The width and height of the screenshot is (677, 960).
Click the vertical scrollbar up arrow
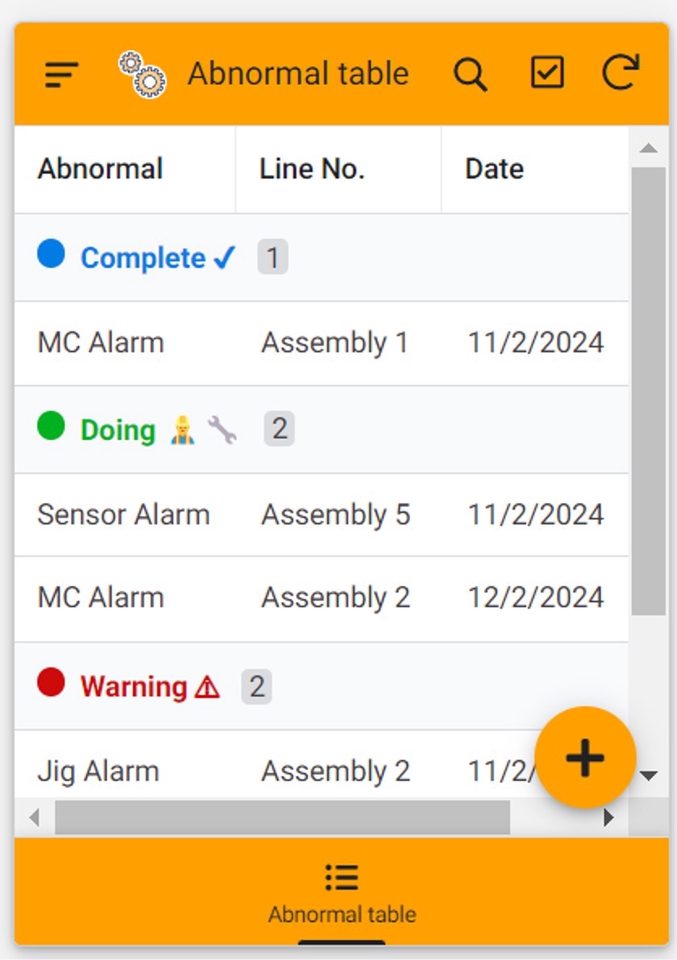coord(649,148)
